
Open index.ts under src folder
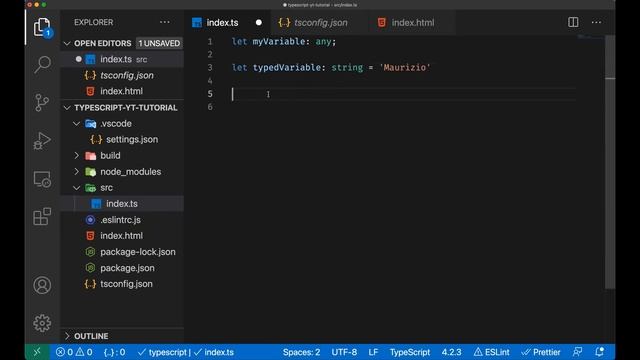(122, 204)
